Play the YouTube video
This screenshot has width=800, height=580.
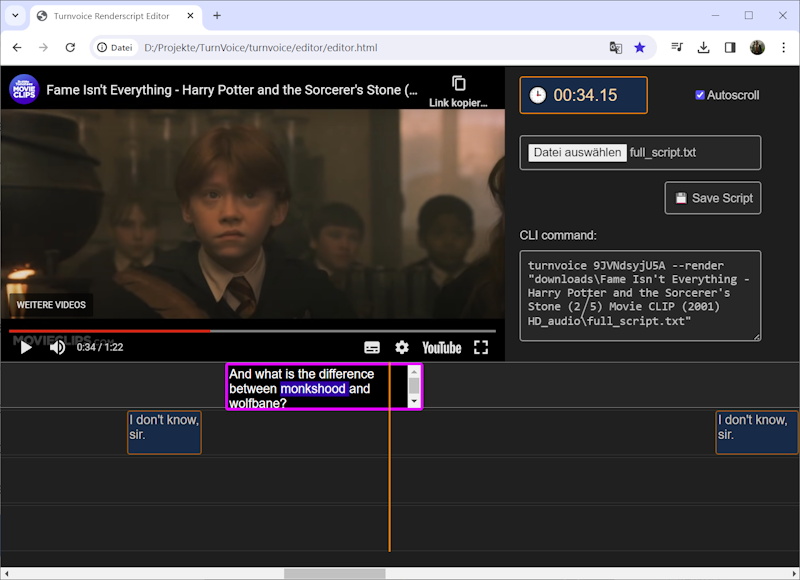[x=26, y=347]
